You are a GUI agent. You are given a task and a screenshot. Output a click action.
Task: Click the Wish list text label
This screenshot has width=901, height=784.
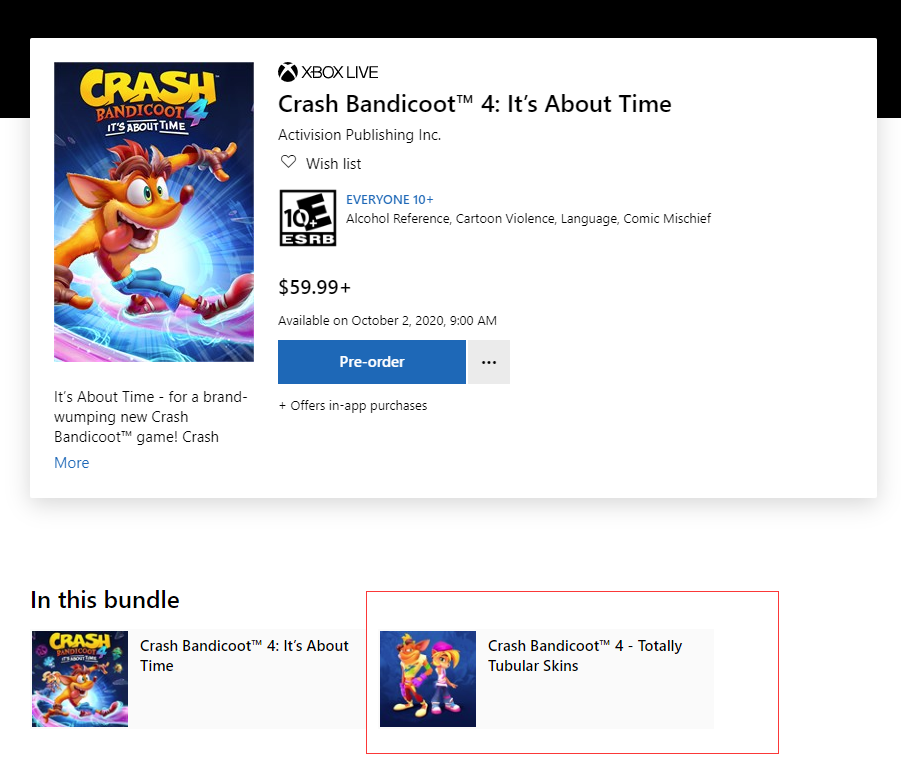click(334, 164)
